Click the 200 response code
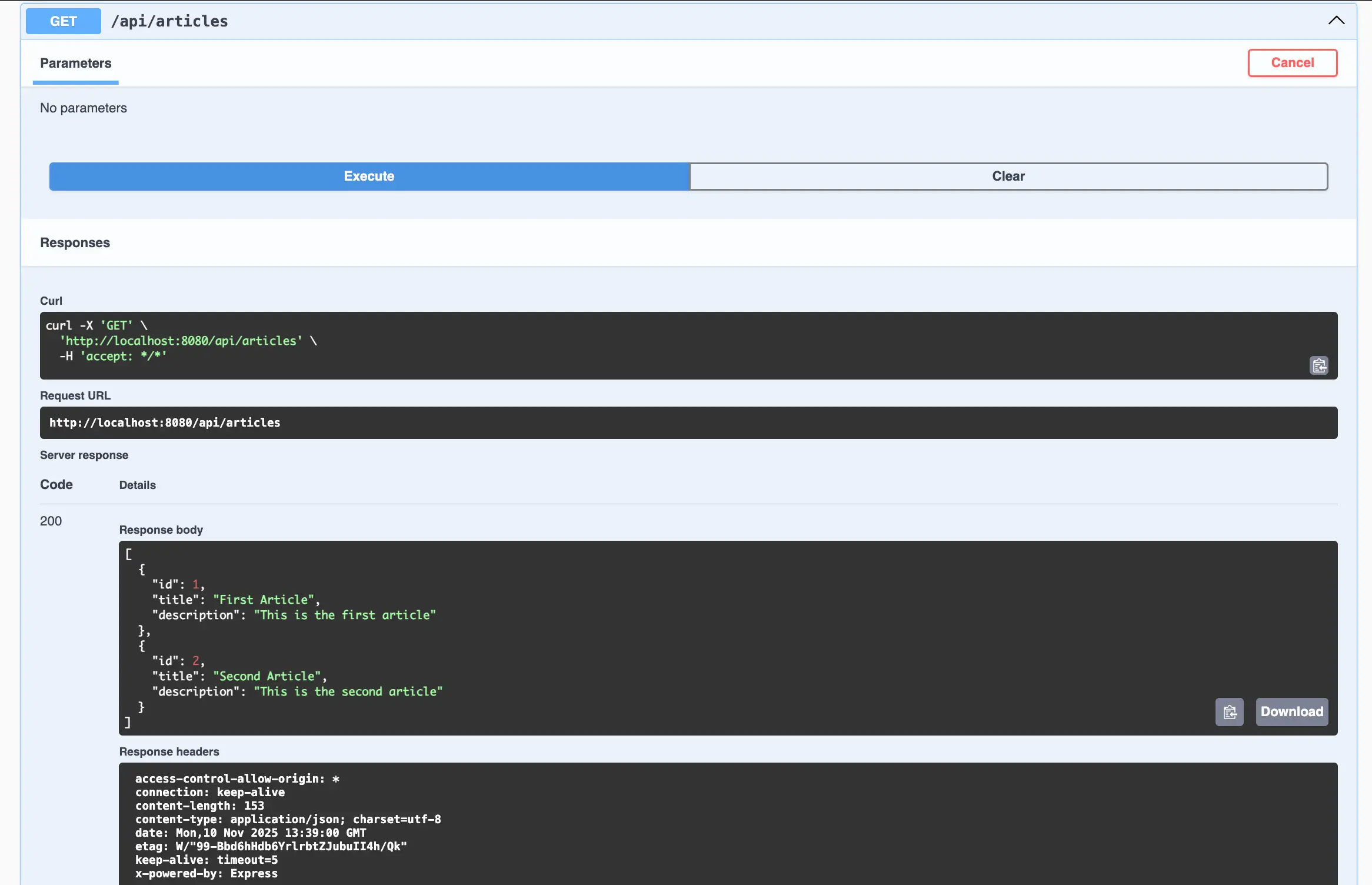Viewport: 1372px width, 885px height. 51,521
